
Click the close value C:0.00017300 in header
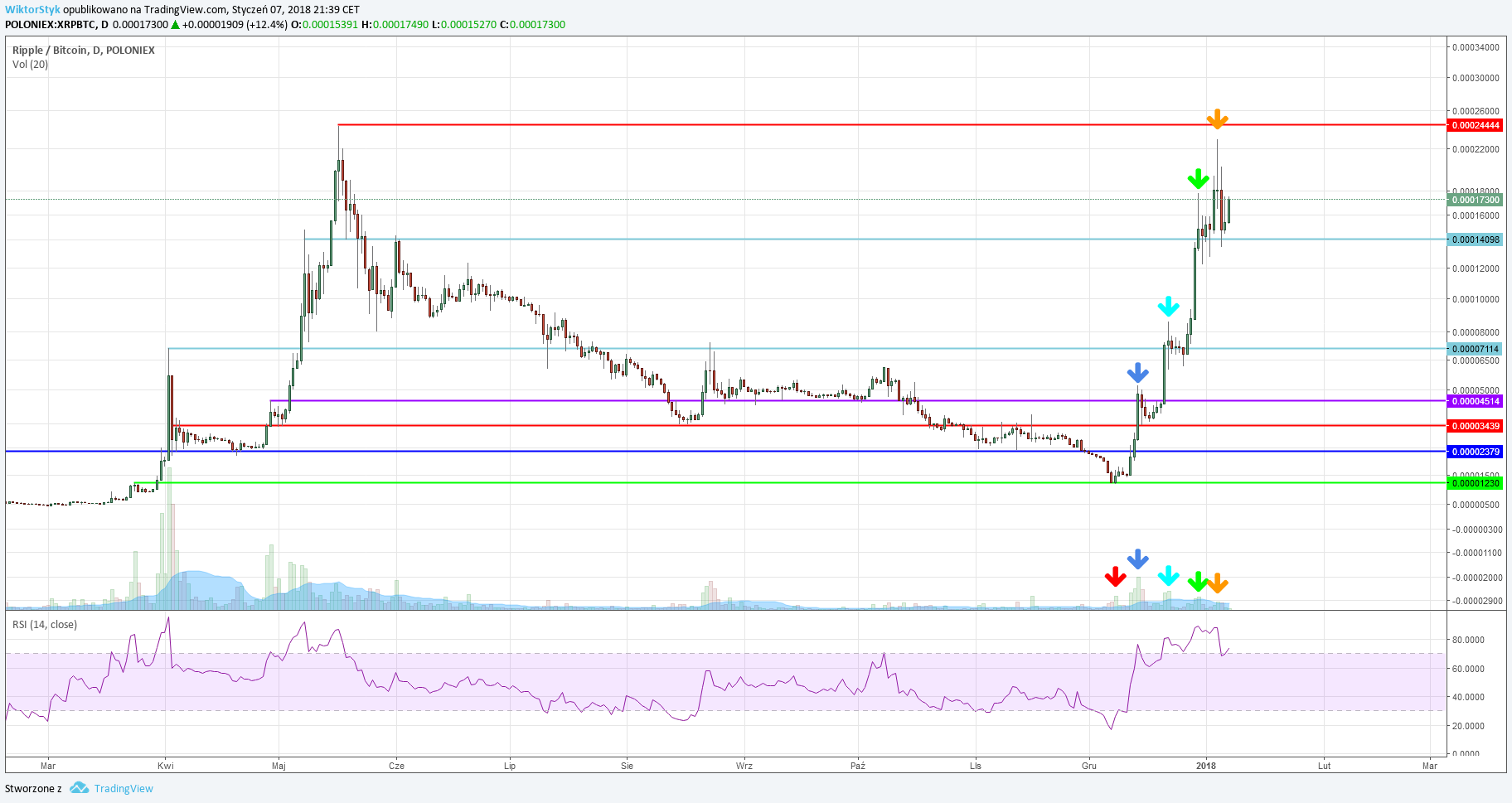point(532,25)
